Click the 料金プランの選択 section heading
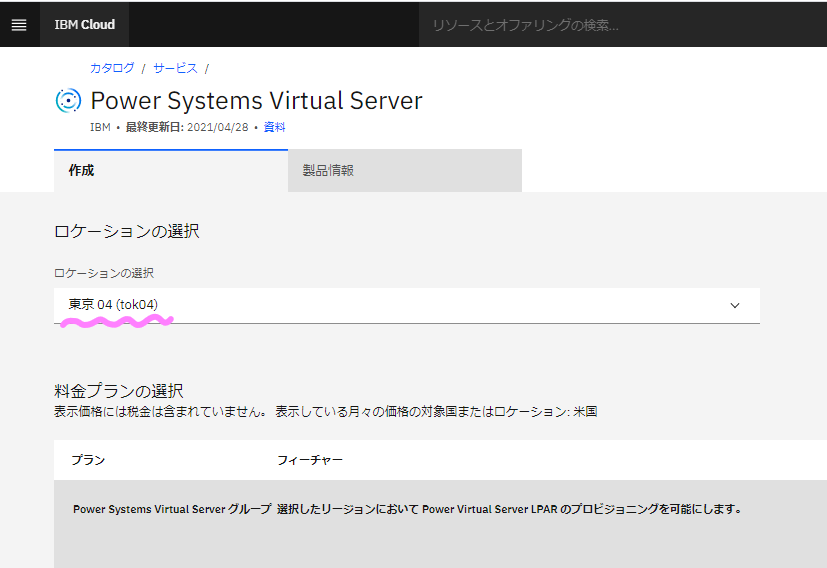Viewport: 827px width, 568px height. [x=119, y=391]
